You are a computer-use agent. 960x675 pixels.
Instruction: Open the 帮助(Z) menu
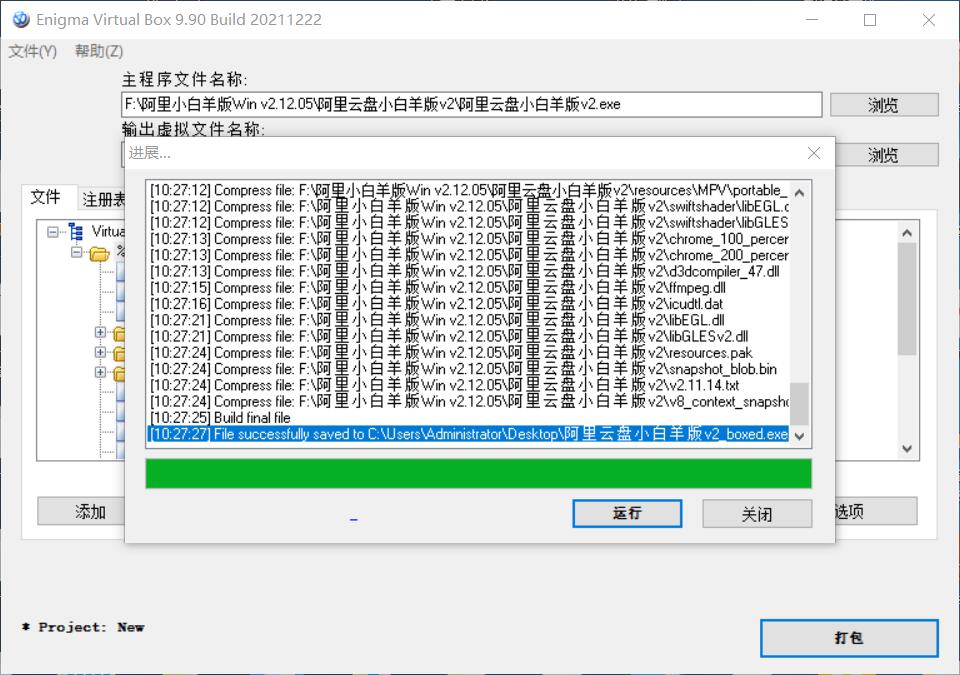96,50
